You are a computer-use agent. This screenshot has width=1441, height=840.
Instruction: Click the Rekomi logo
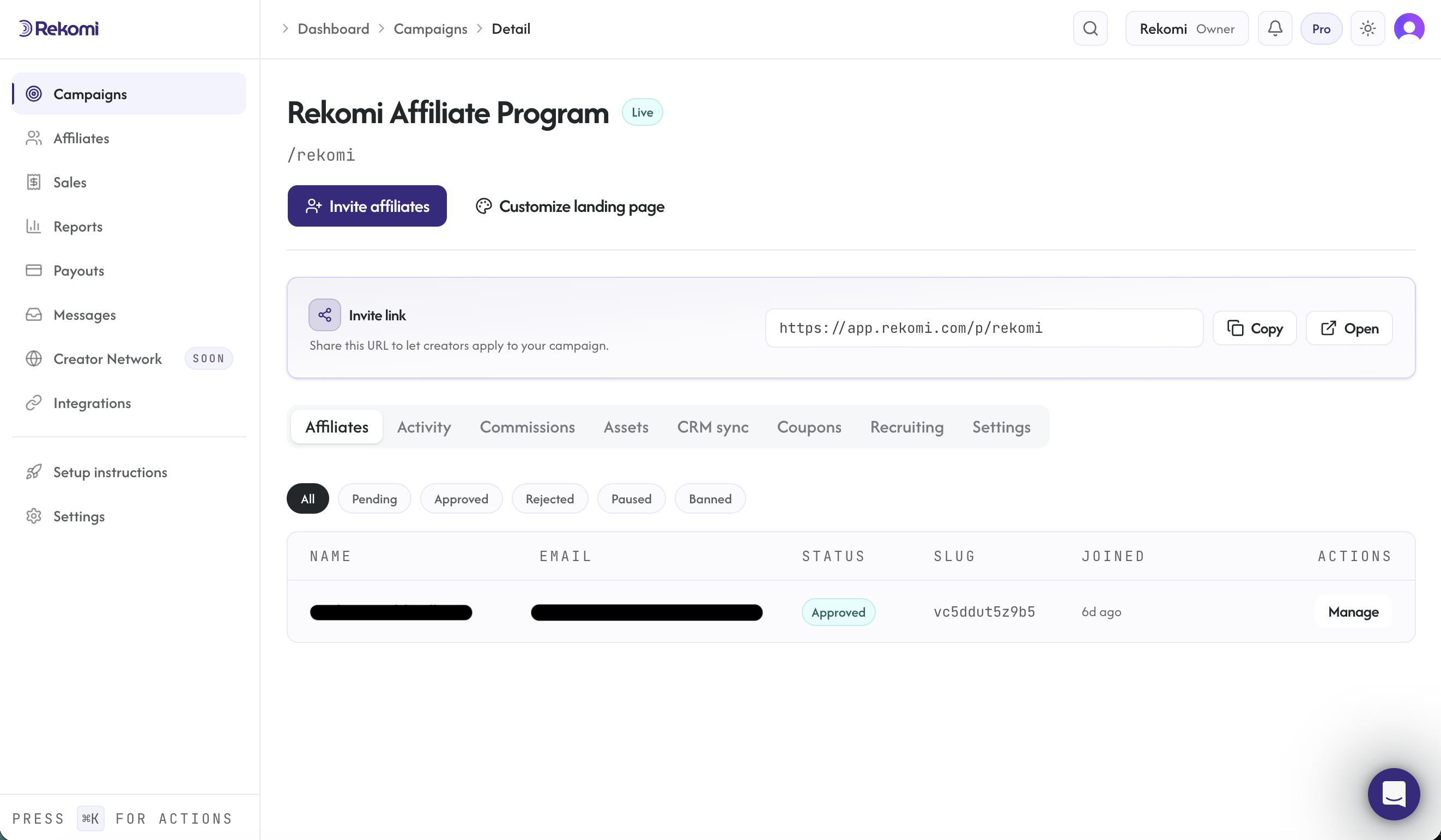(58, 28)
